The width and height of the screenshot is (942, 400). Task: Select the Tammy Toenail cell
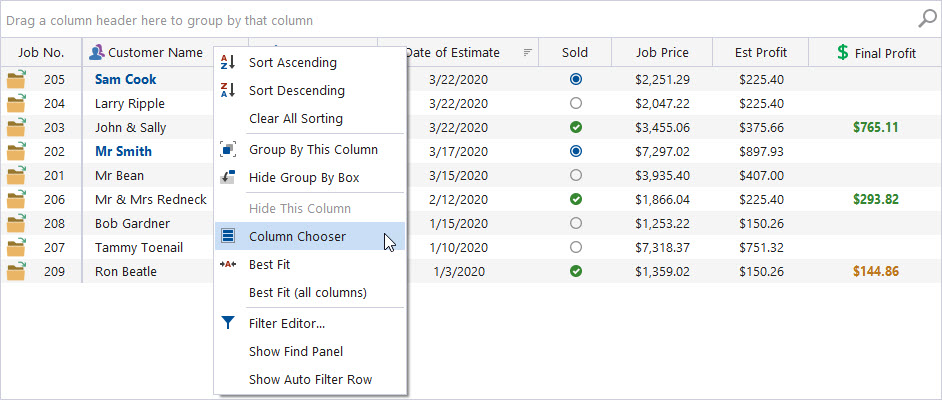pos(139,247)
